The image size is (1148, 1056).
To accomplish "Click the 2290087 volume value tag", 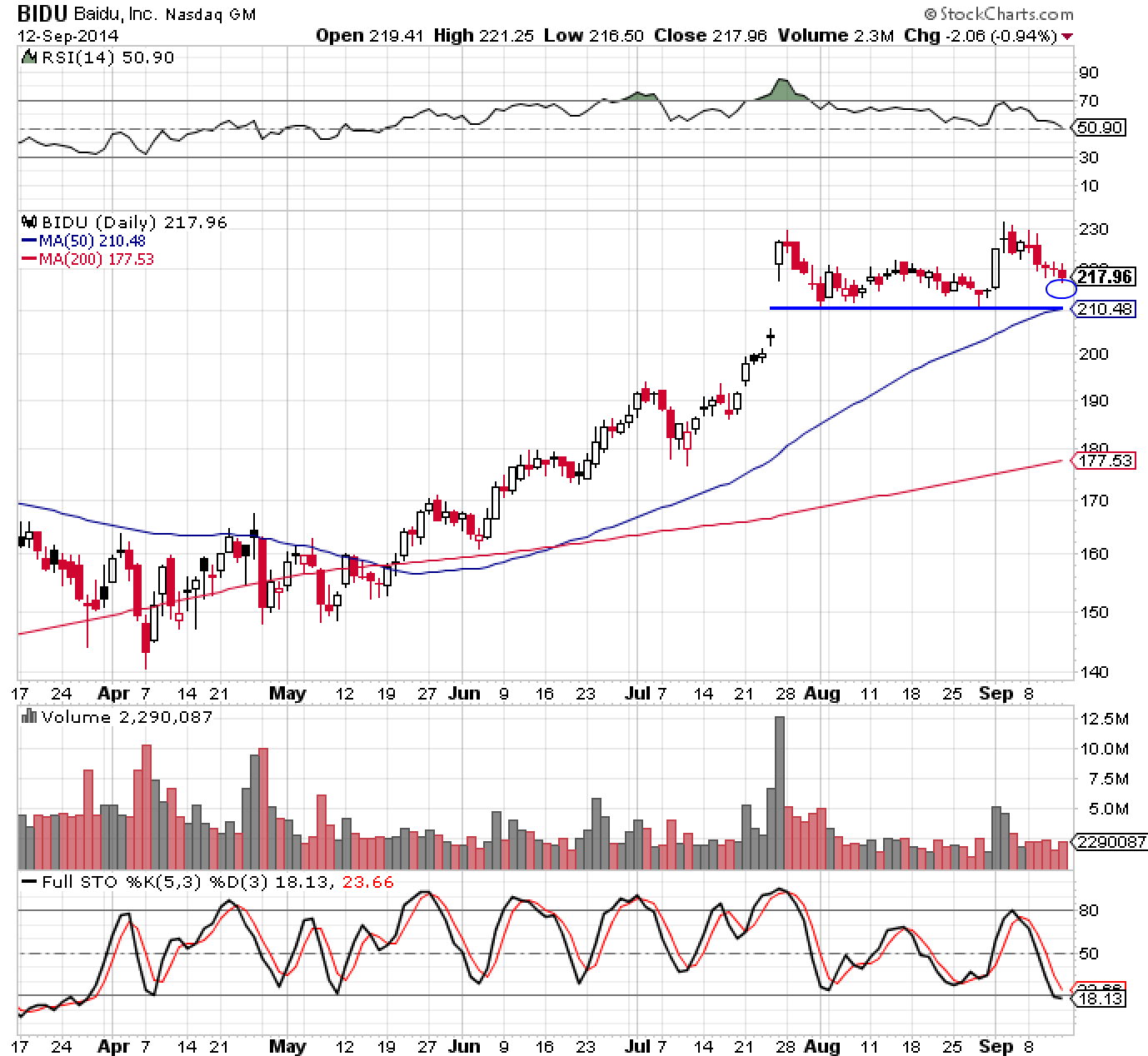I will pos(1111,842).
